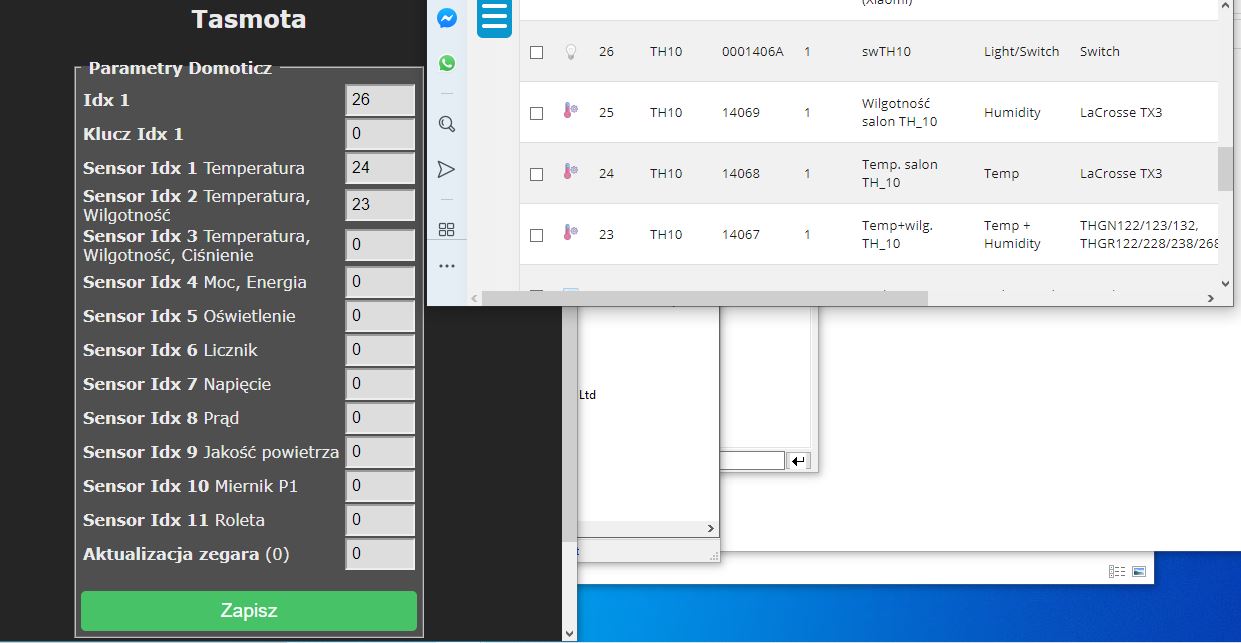Tick the checkbox for device 23 Temp+wilg.
This screenshot has width=1241, height=643.
(537, 235)
